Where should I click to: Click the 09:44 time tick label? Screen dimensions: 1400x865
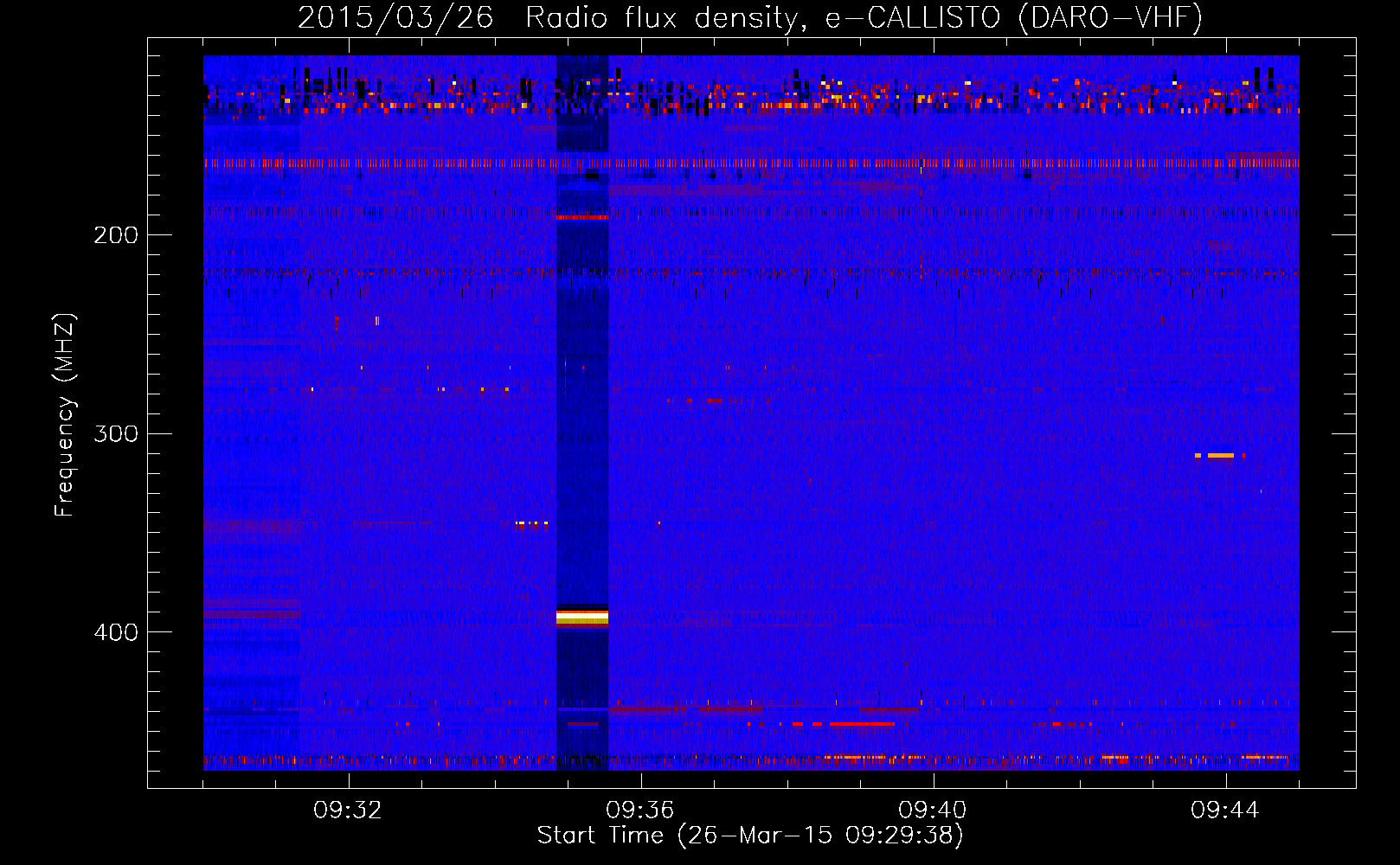click(1225, 811)
